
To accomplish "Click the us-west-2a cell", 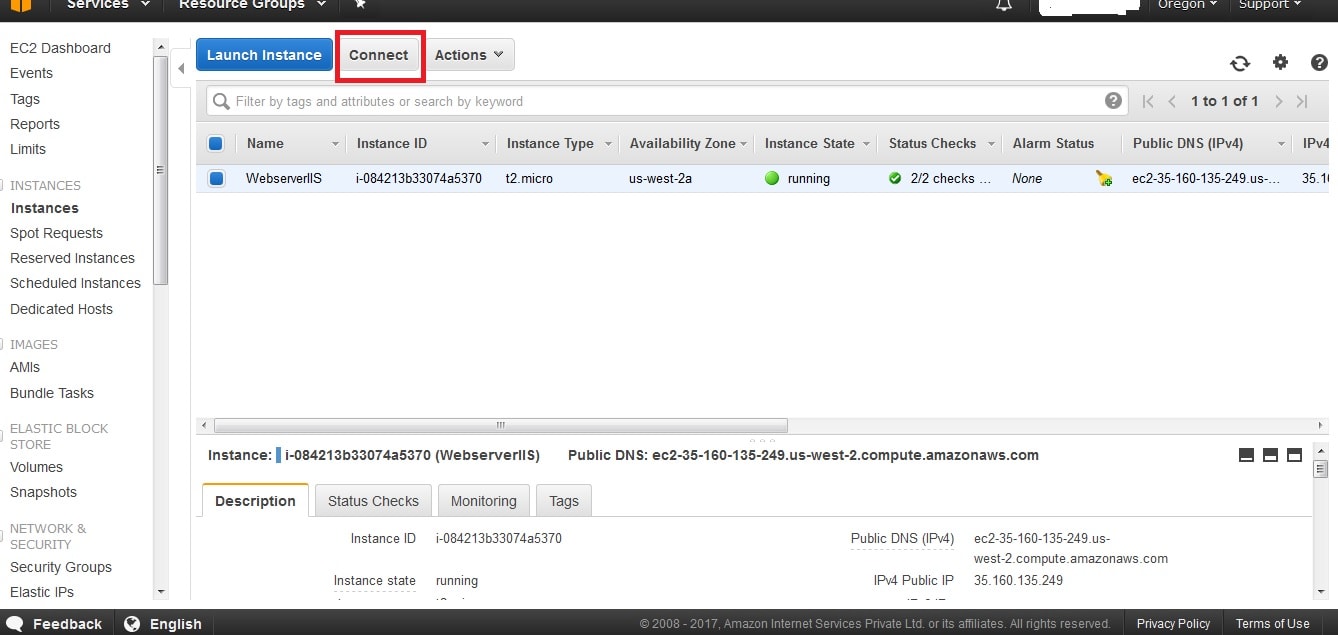I will point(660,179).
